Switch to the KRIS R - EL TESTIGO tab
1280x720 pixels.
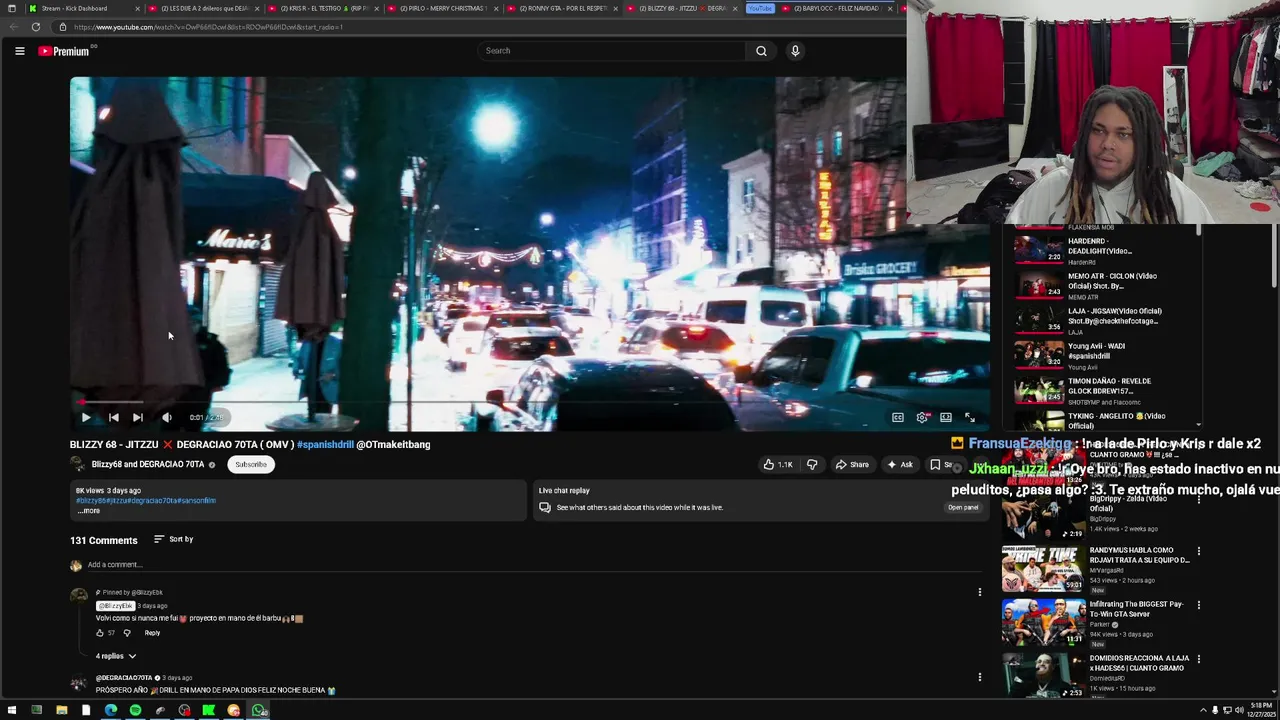point(322,8)
